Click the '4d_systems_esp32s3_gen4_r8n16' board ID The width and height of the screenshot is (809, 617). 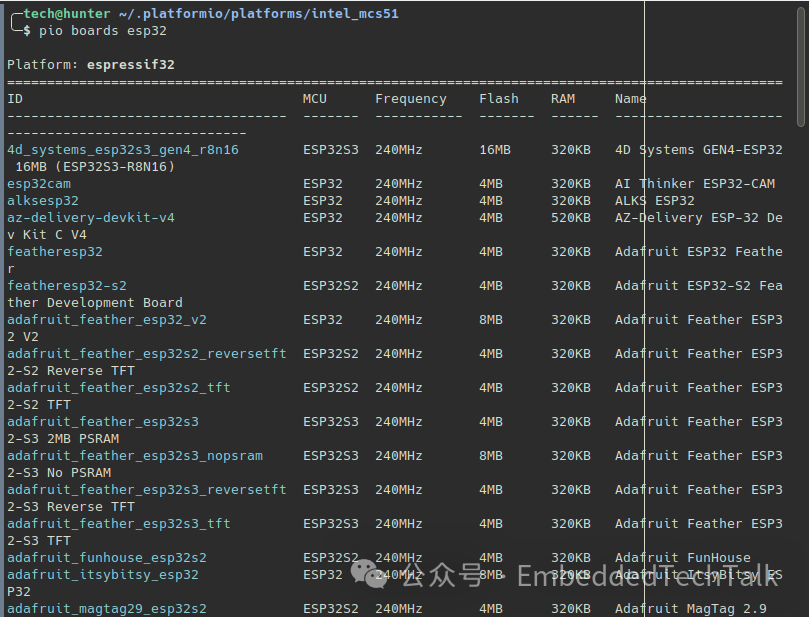123,150
